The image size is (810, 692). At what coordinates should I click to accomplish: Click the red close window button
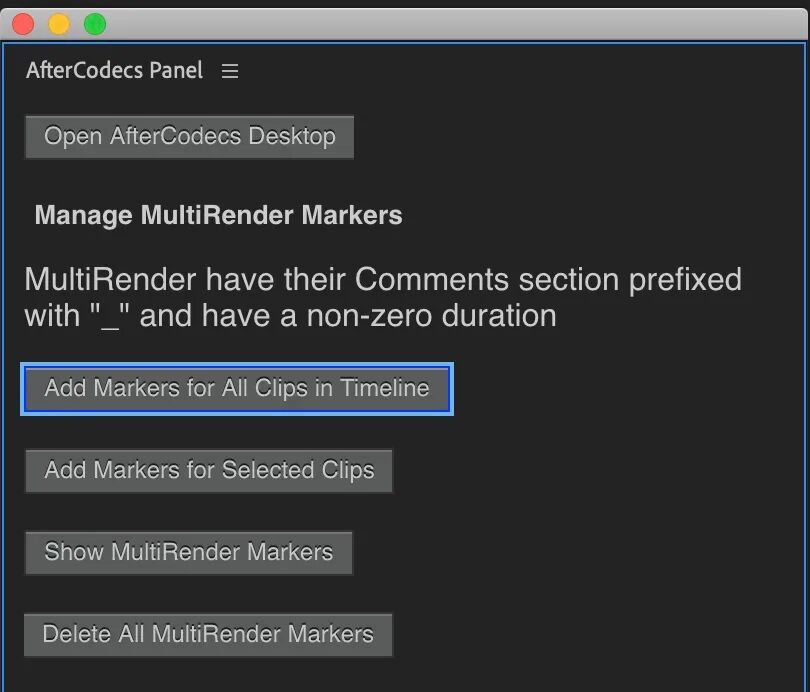coord(23,24)
